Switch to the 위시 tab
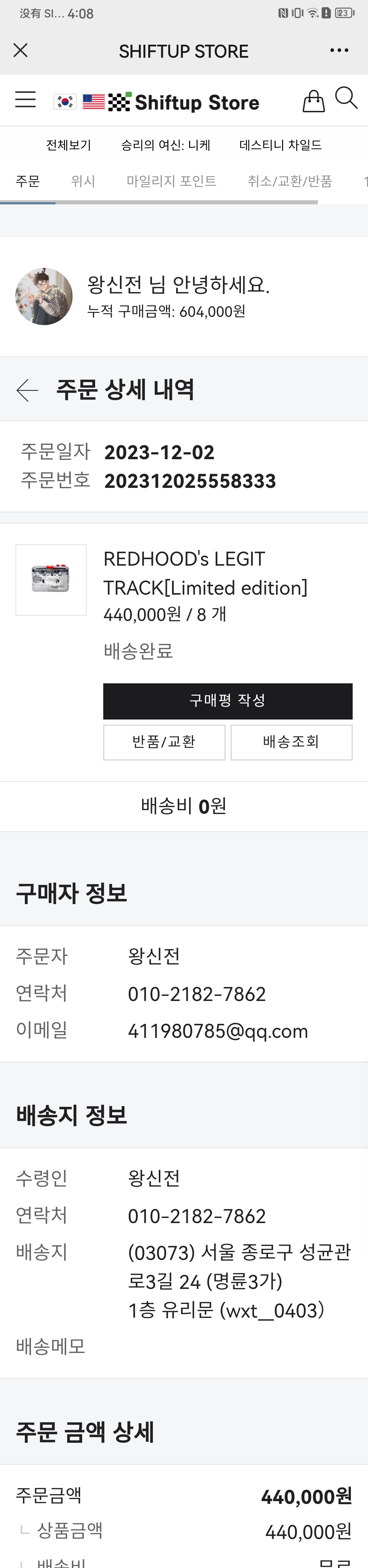The width and height of the screenshot is (368, 1568). (83, 182)
